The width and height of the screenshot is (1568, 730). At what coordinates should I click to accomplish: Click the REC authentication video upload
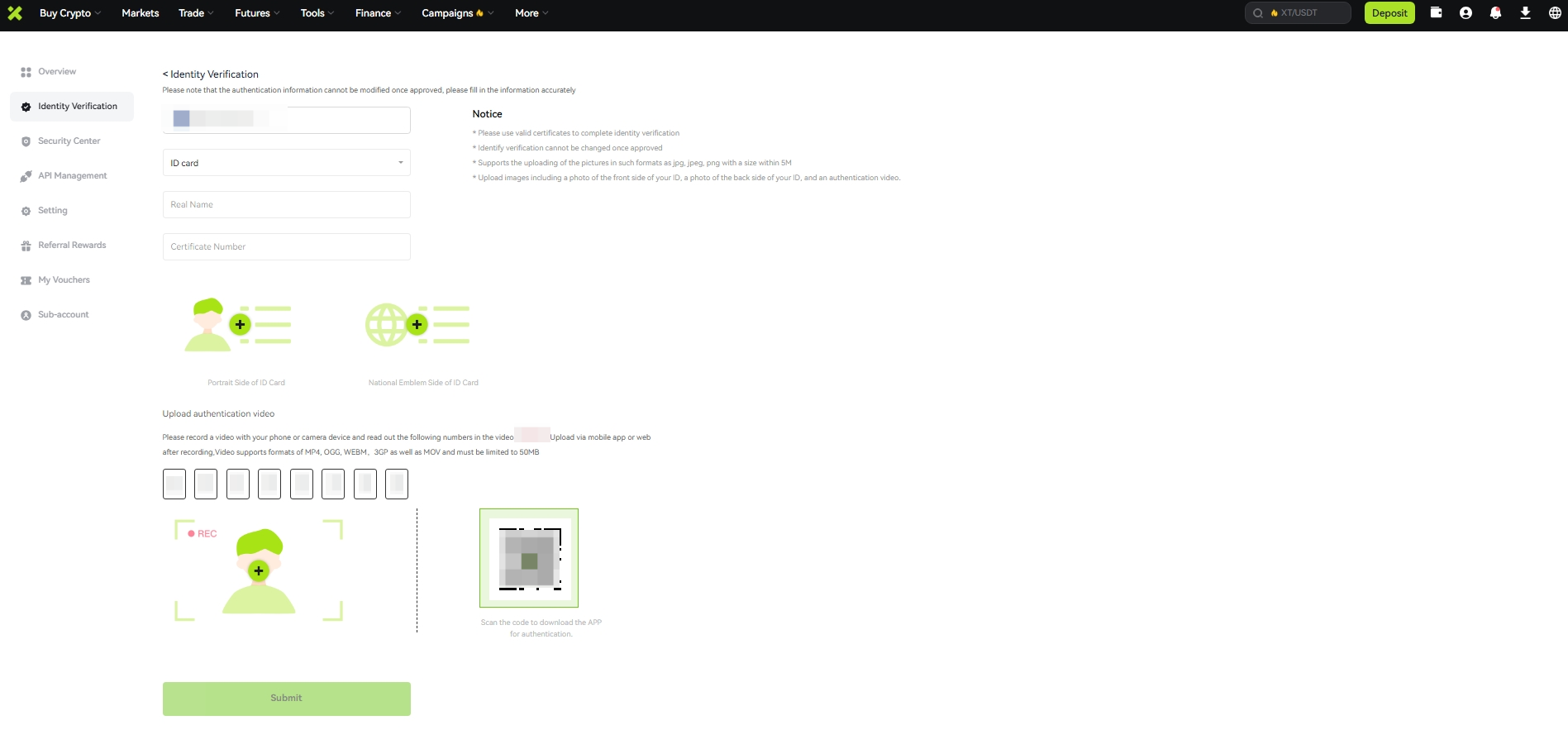259,570
